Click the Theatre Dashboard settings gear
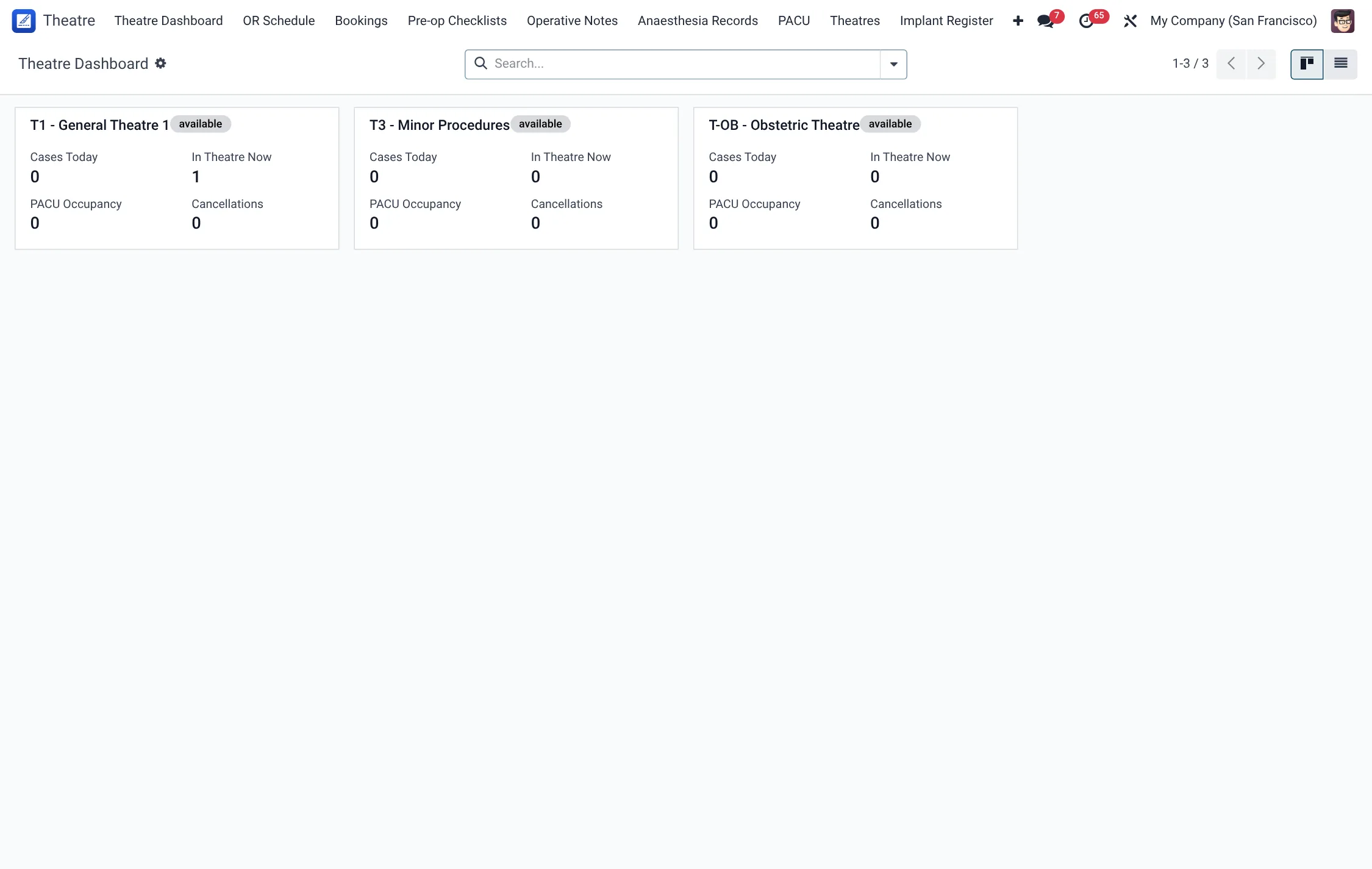 tap(160, 63)
